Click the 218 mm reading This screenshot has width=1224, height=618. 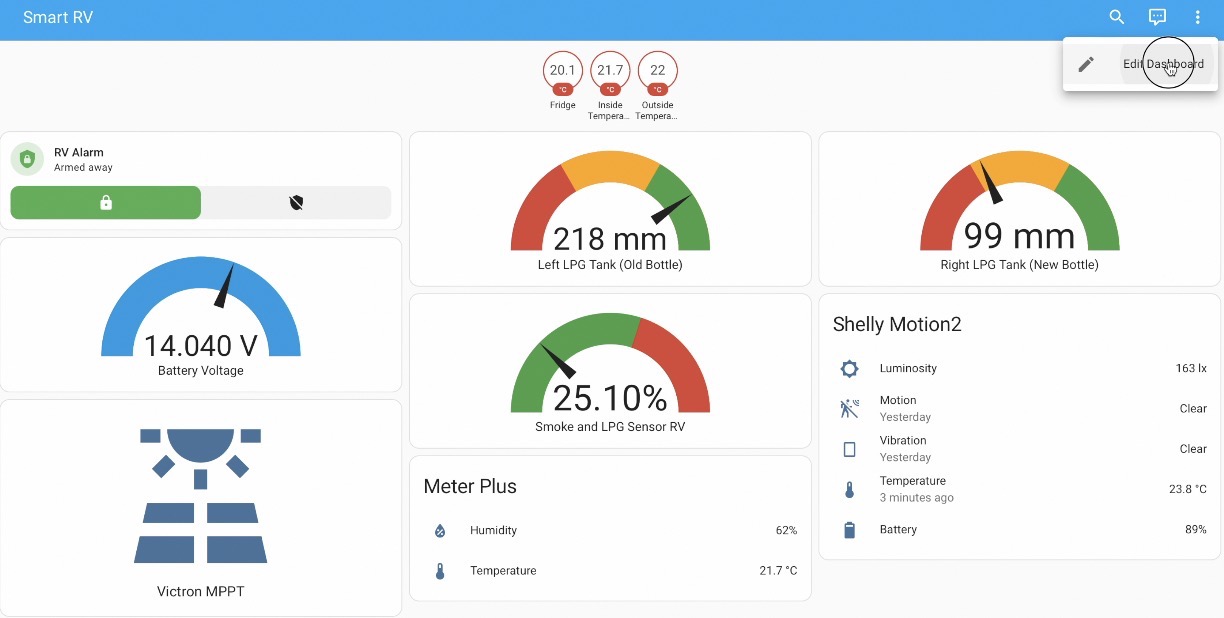(x=610, y=239)
